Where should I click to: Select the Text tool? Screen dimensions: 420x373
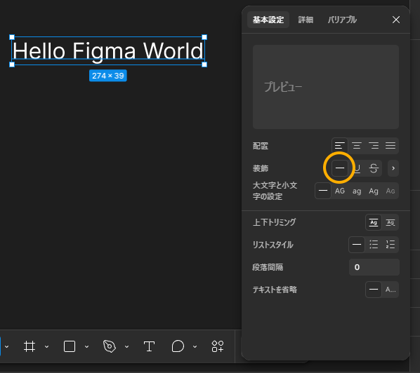tap(149, 346)
